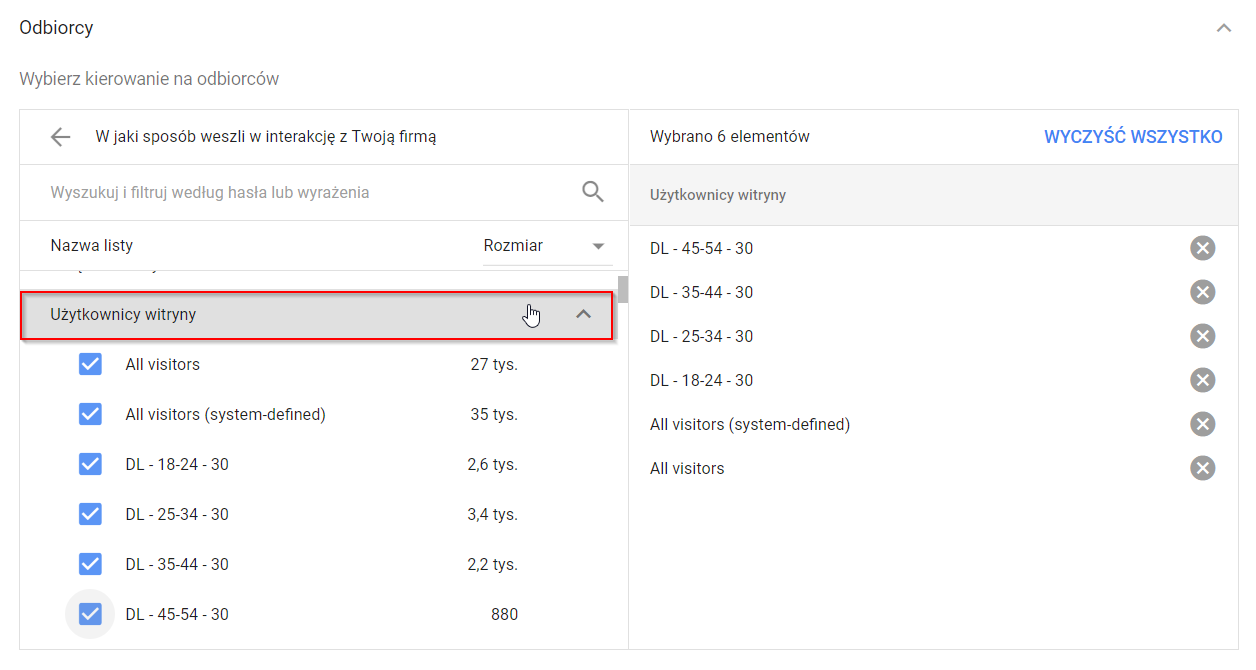
Task: Collapse the Użytkownicy witryny group
Action: [584, 315]
